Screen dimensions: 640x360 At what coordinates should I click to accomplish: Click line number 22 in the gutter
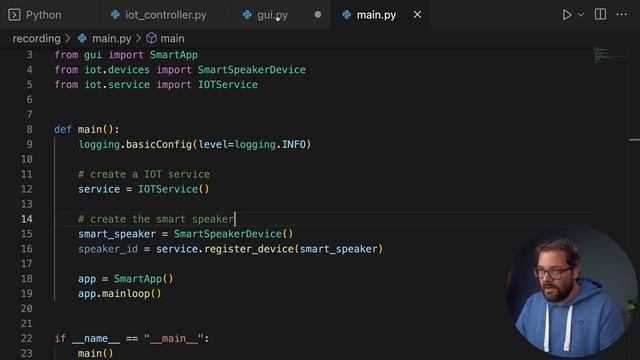(27, 338)
